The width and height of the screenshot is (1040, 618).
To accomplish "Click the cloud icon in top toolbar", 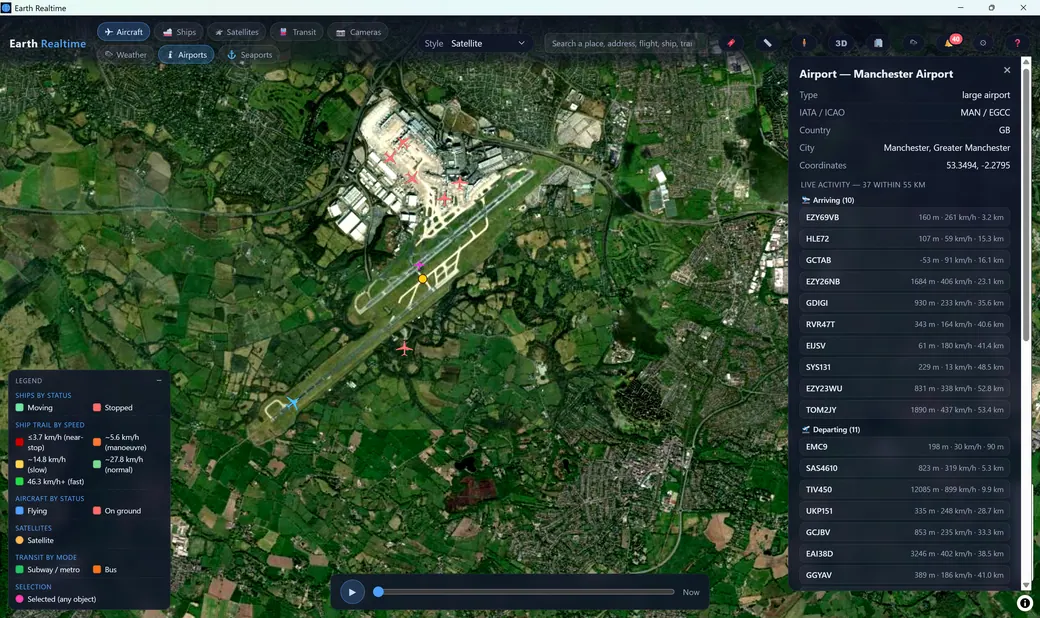I will pyautogui.click(x=913, y=43).
